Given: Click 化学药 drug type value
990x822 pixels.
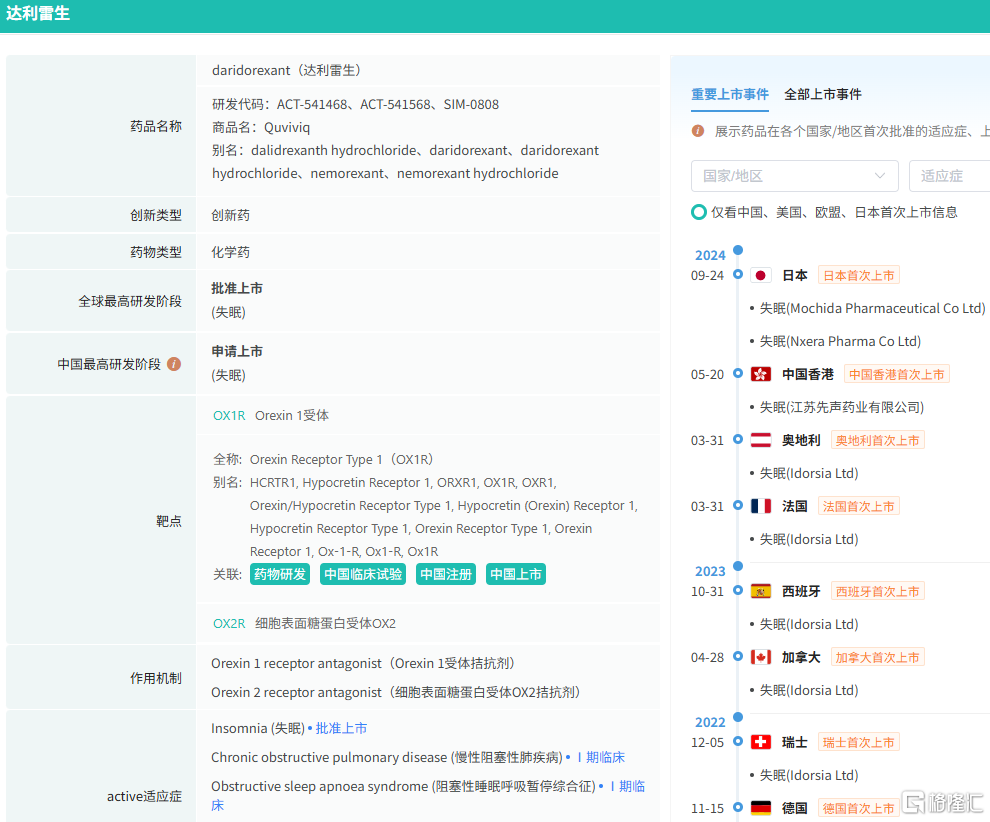Looking at the screenshot, I should point(230,253).
